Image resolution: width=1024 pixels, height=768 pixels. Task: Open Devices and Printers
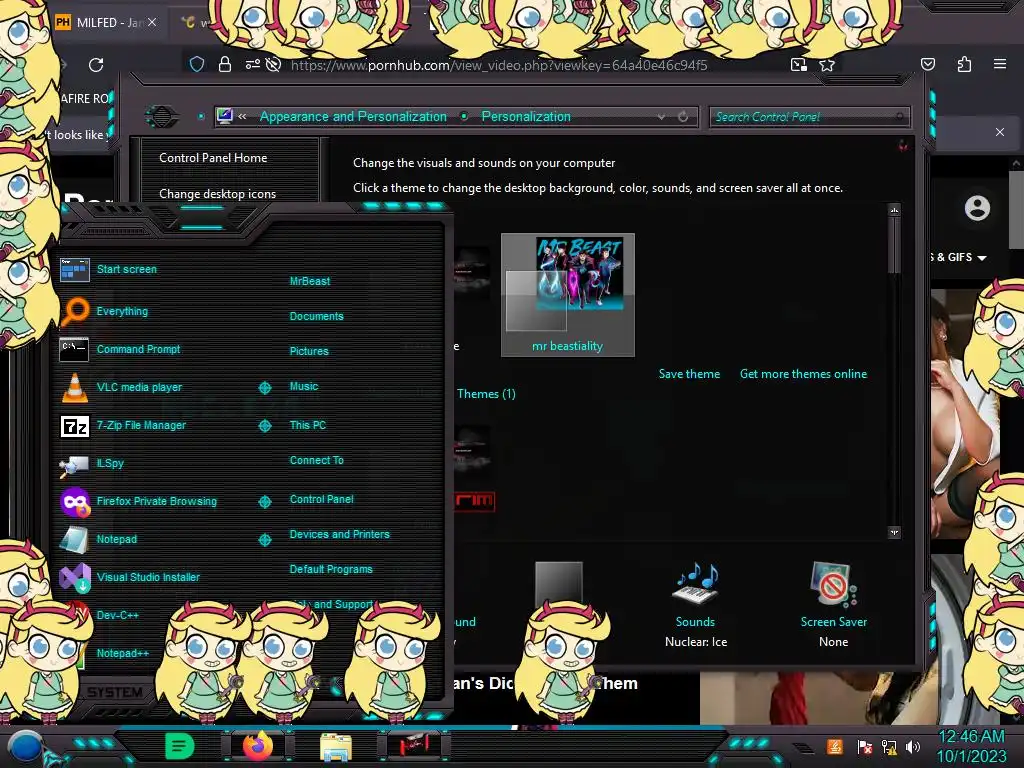click(x=339, y=534)
